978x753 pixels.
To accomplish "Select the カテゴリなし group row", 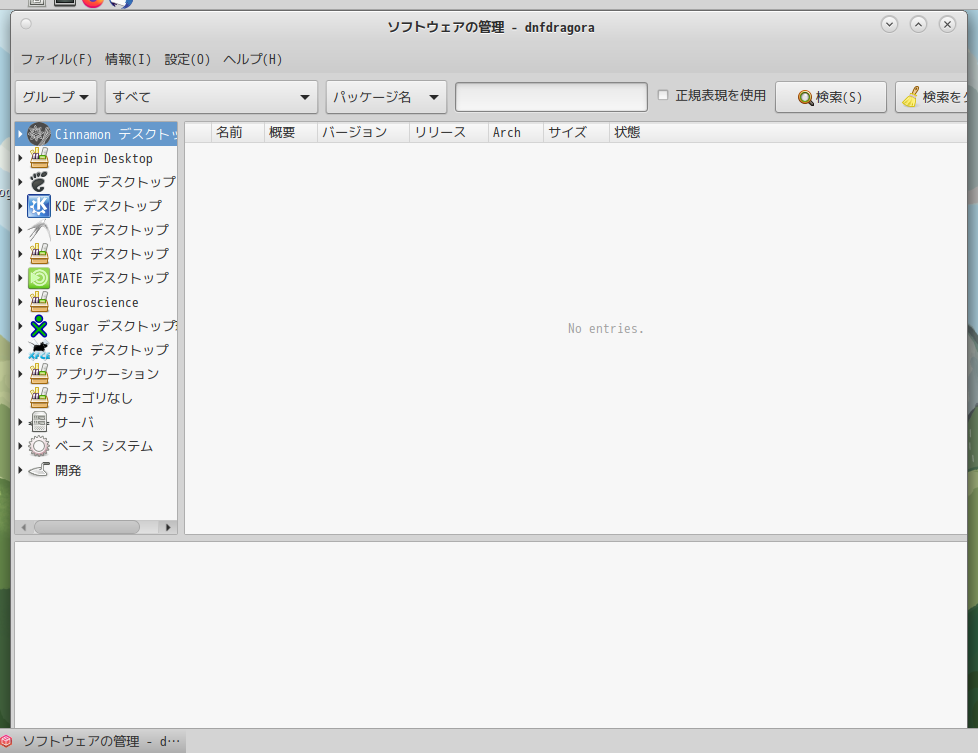I will pos(97,397).
